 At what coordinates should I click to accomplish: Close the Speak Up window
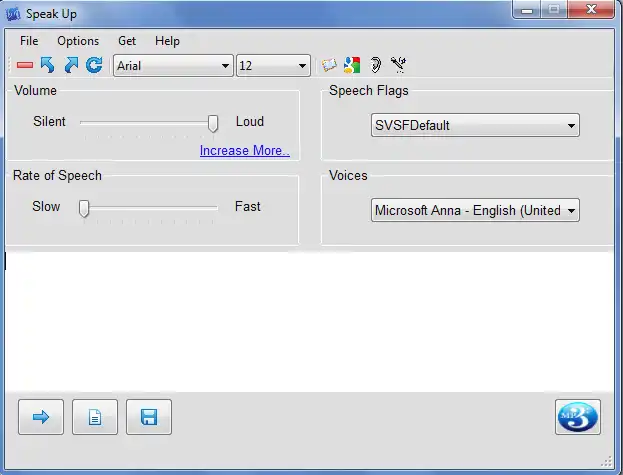click(x=591, y=10)
